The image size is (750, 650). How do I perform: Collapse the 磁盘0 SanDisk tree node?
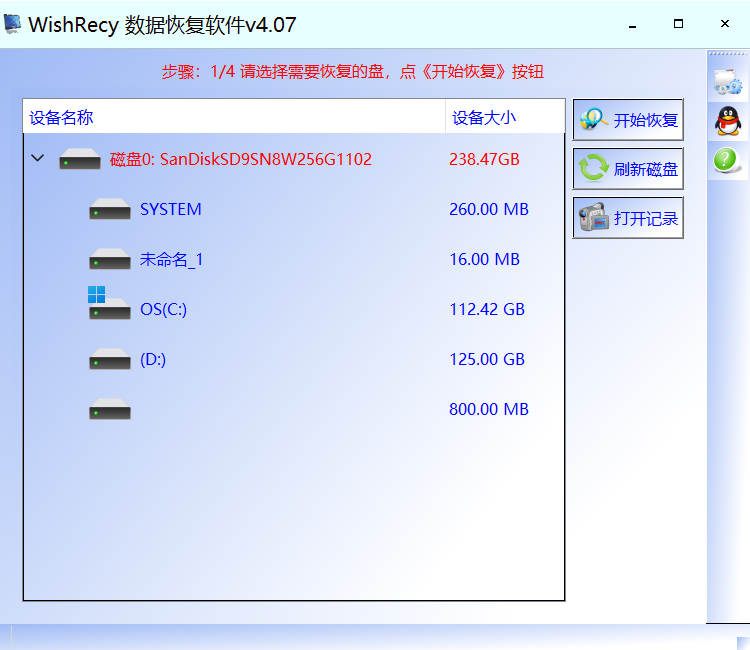point(37,158)
